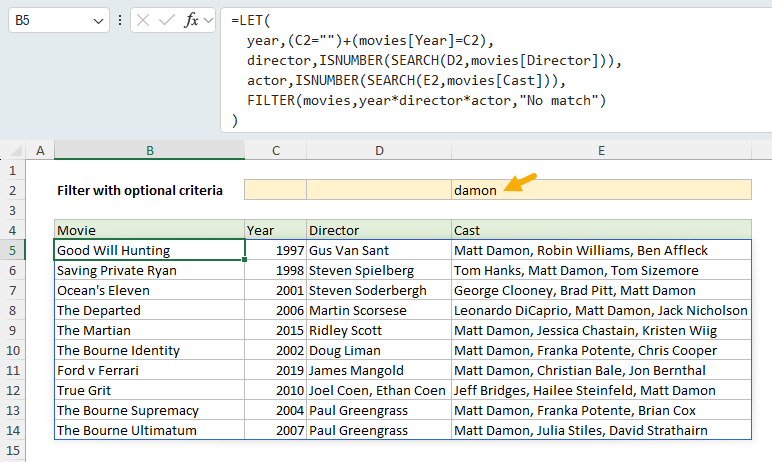Select row 1 header

[12, 171]
